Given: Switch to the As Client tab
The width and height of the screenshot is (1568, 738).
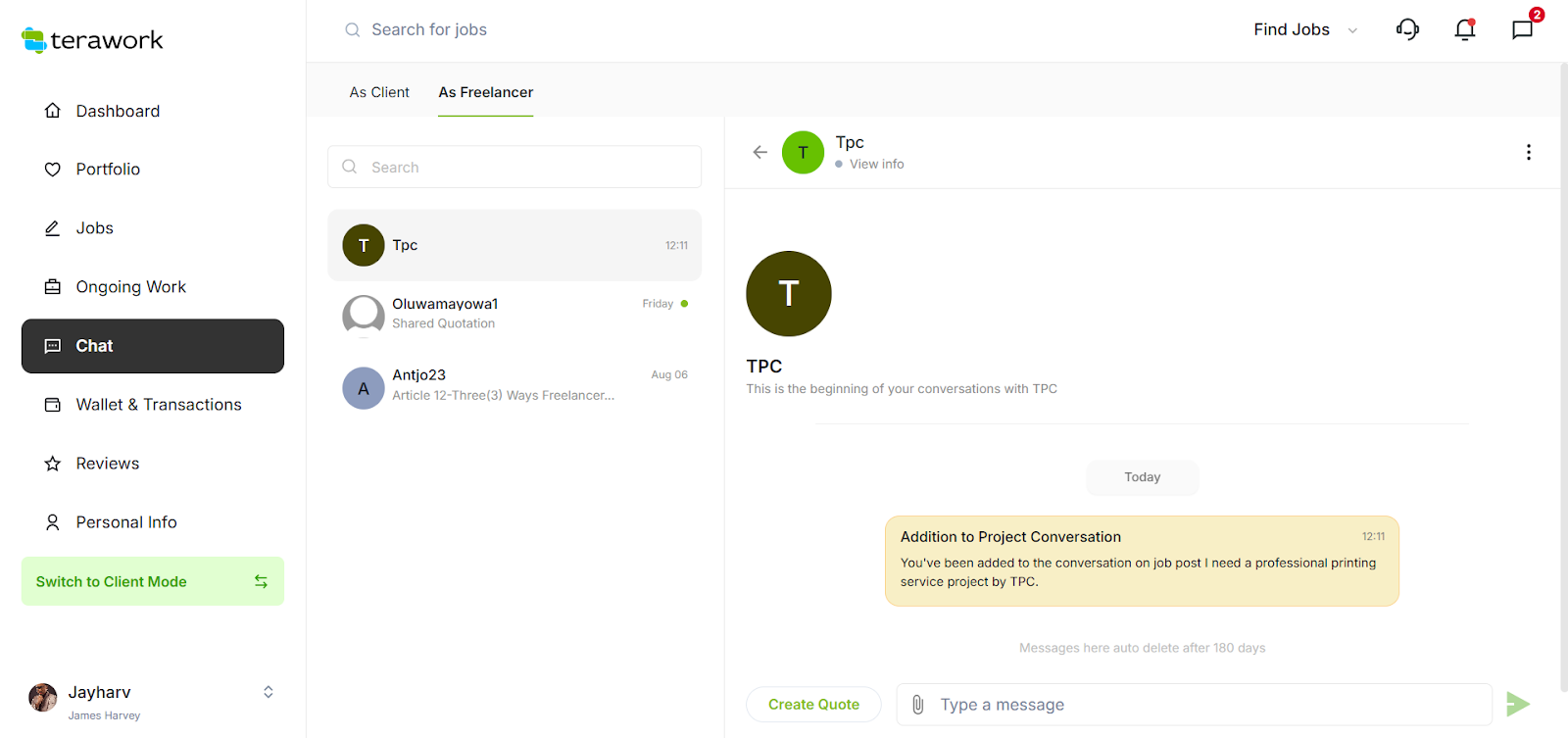Looking at the screenshot, I should 379,92.
